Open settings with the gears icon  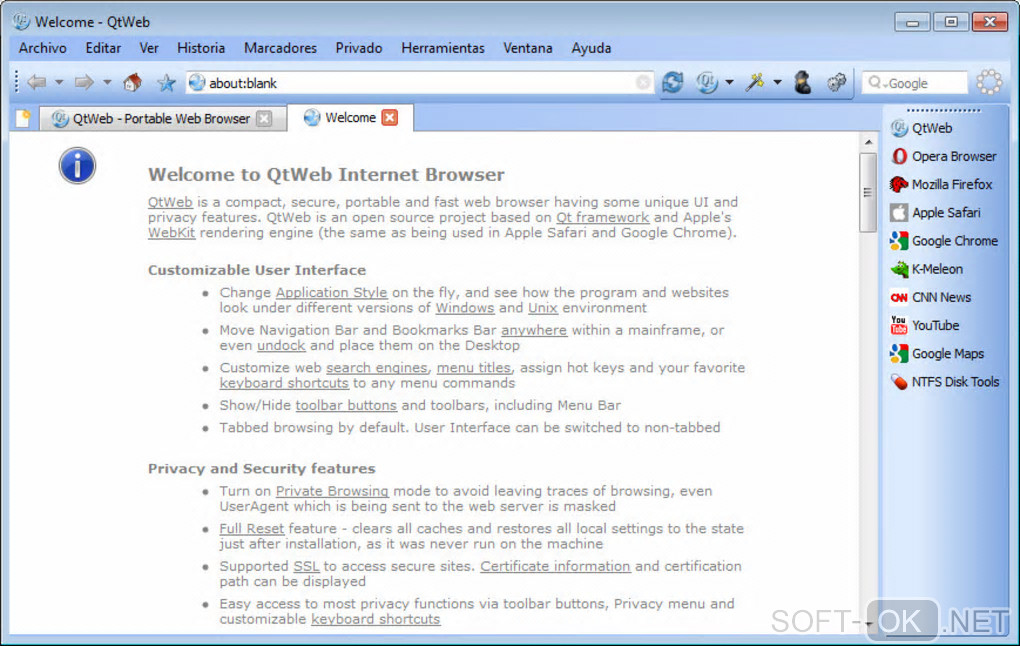(837, 83)
